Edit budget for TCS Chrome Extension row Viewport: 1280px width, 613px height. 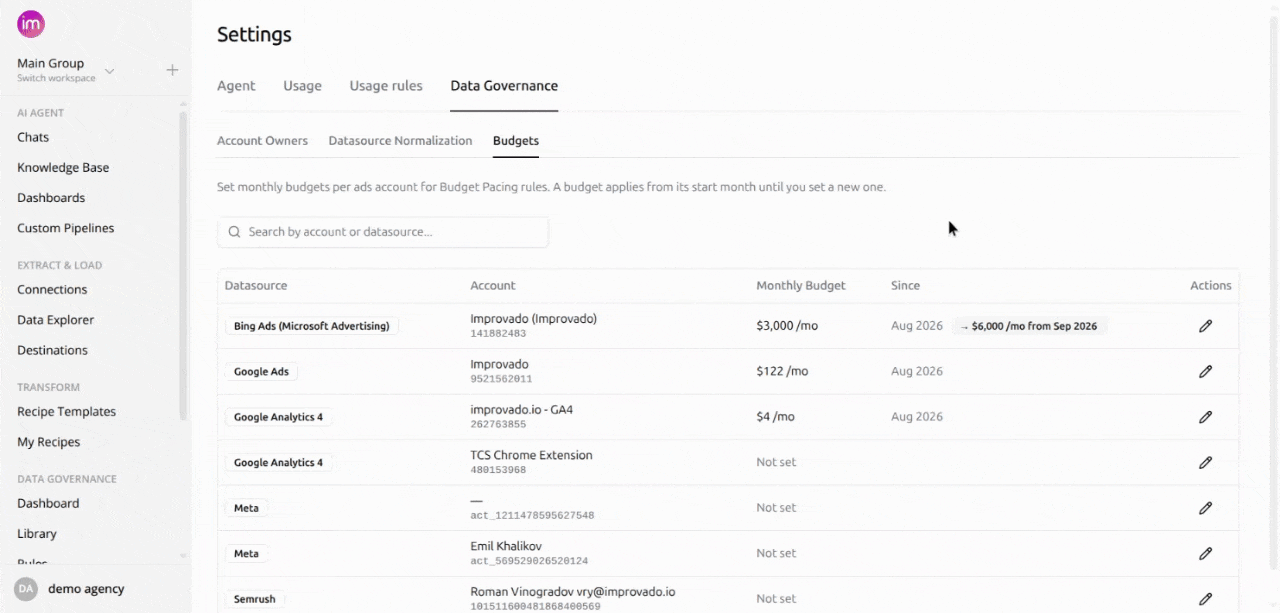[x=1205, y=462]
